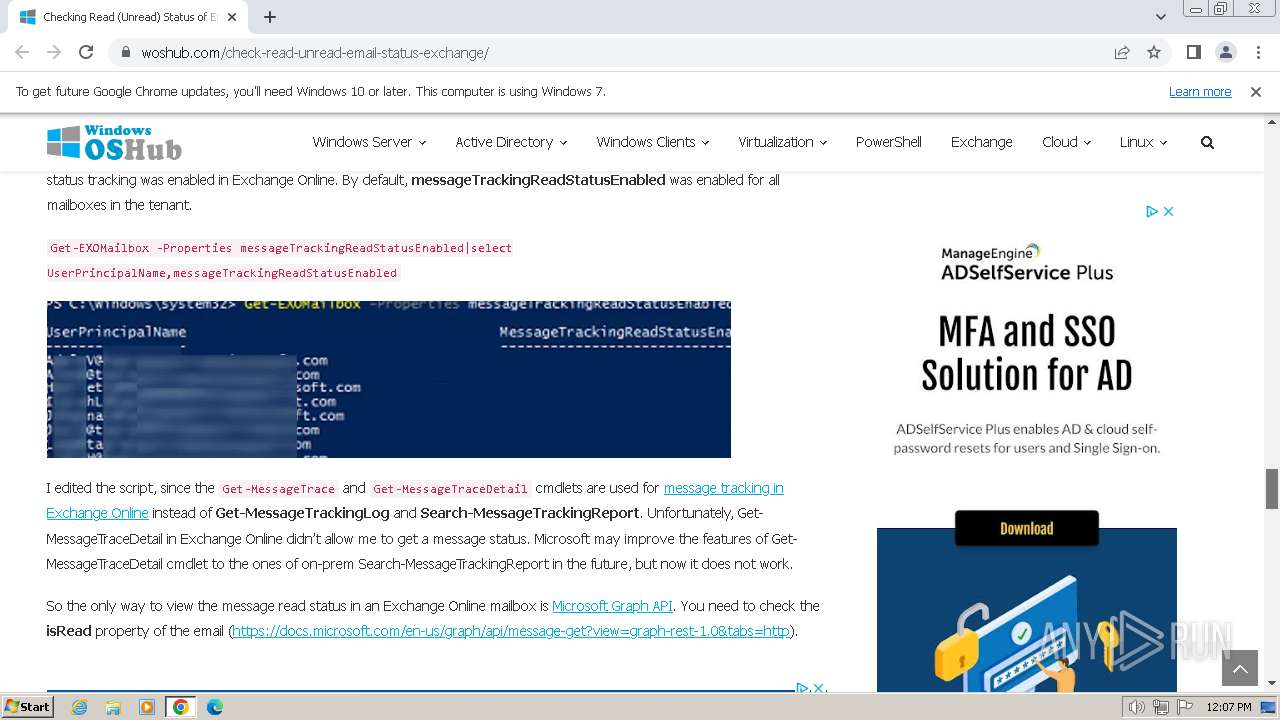Close the ManageEngine sidebar ad
Viewport: 1280px width, 720px height.
coord(1168,211)
